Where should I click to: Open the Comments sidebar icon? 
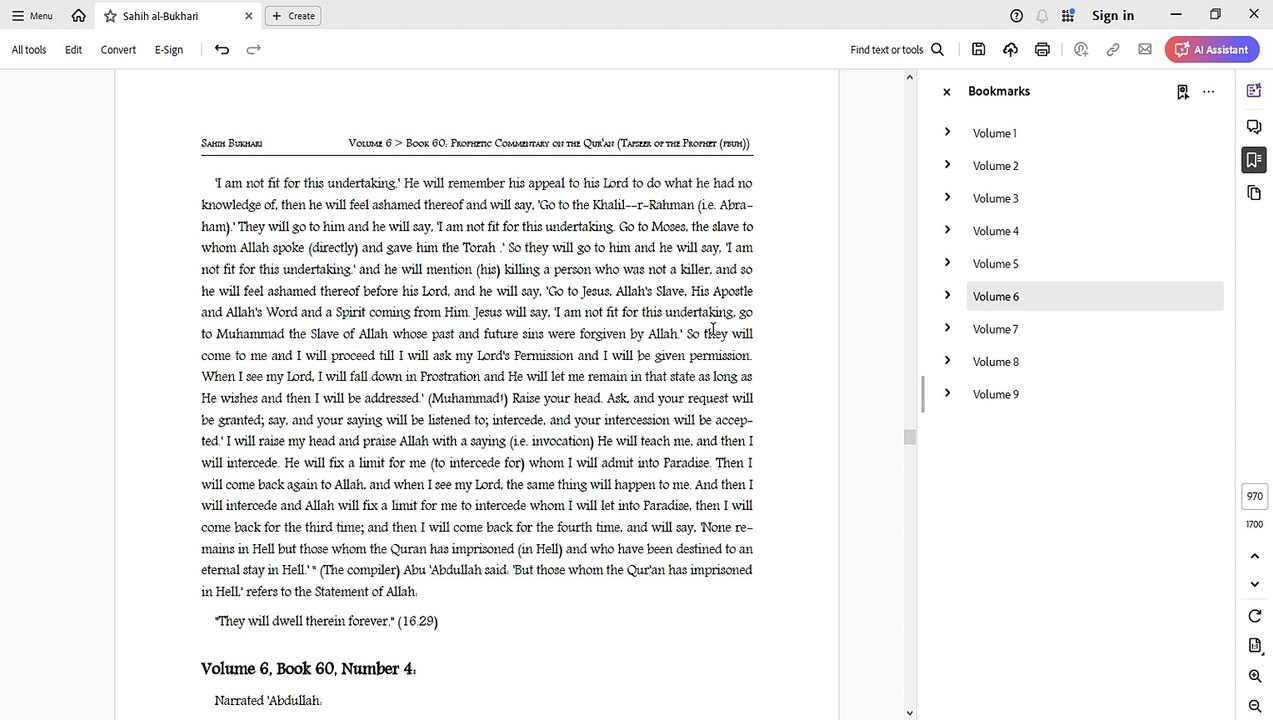pos(1254,127)
